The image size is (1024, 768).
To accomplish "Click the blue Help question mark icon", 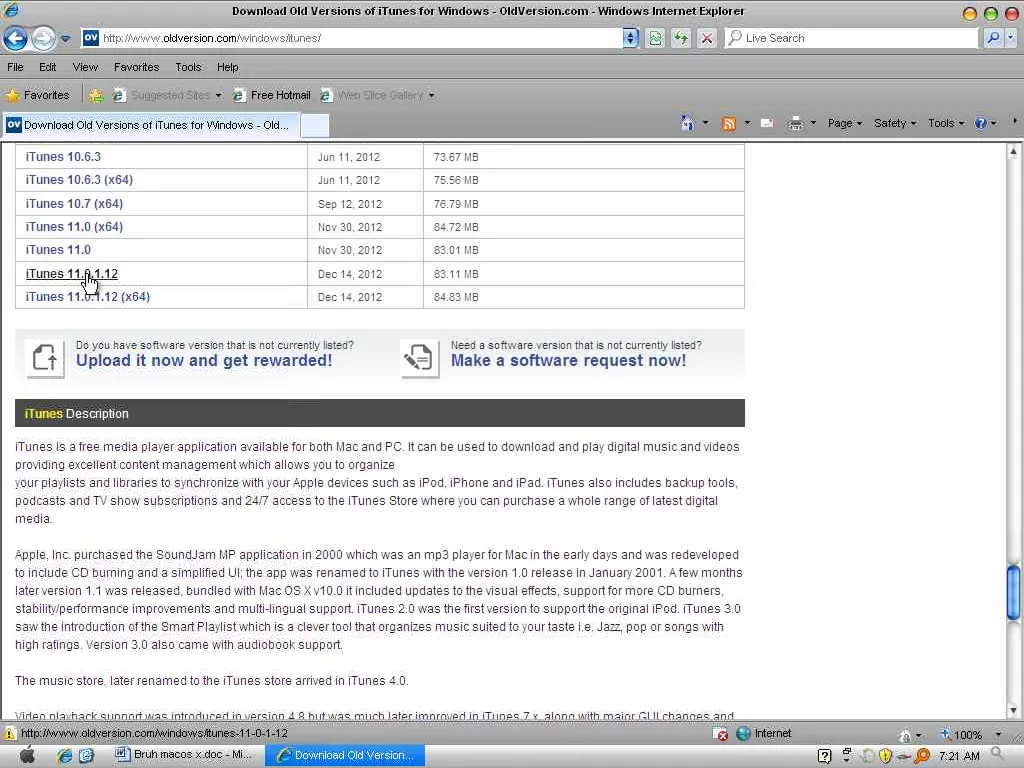I will (x=980, y=123).
